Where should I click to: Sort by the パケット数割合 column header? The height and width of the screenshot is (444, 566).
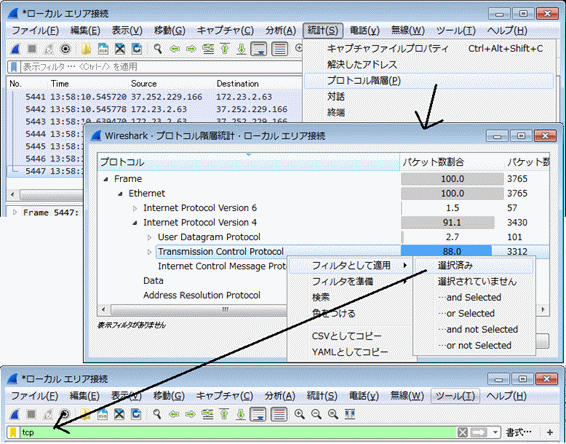click(452, 162)
